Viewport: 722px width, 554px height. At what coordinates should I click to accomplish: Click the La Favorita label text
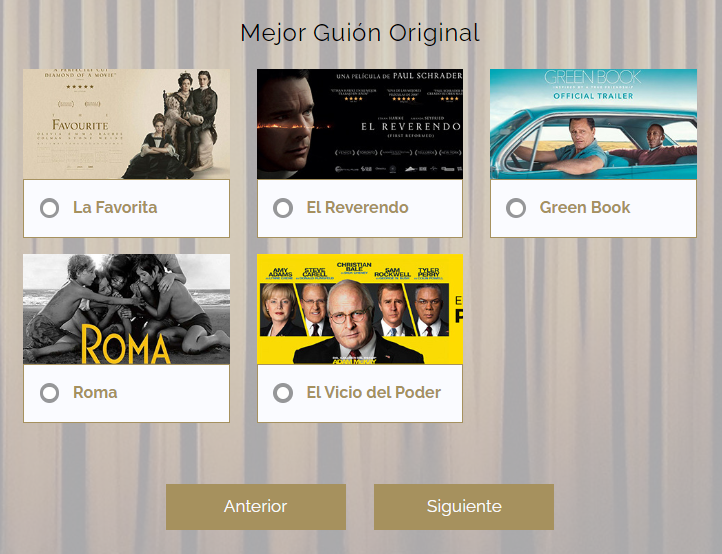point(115,208)
